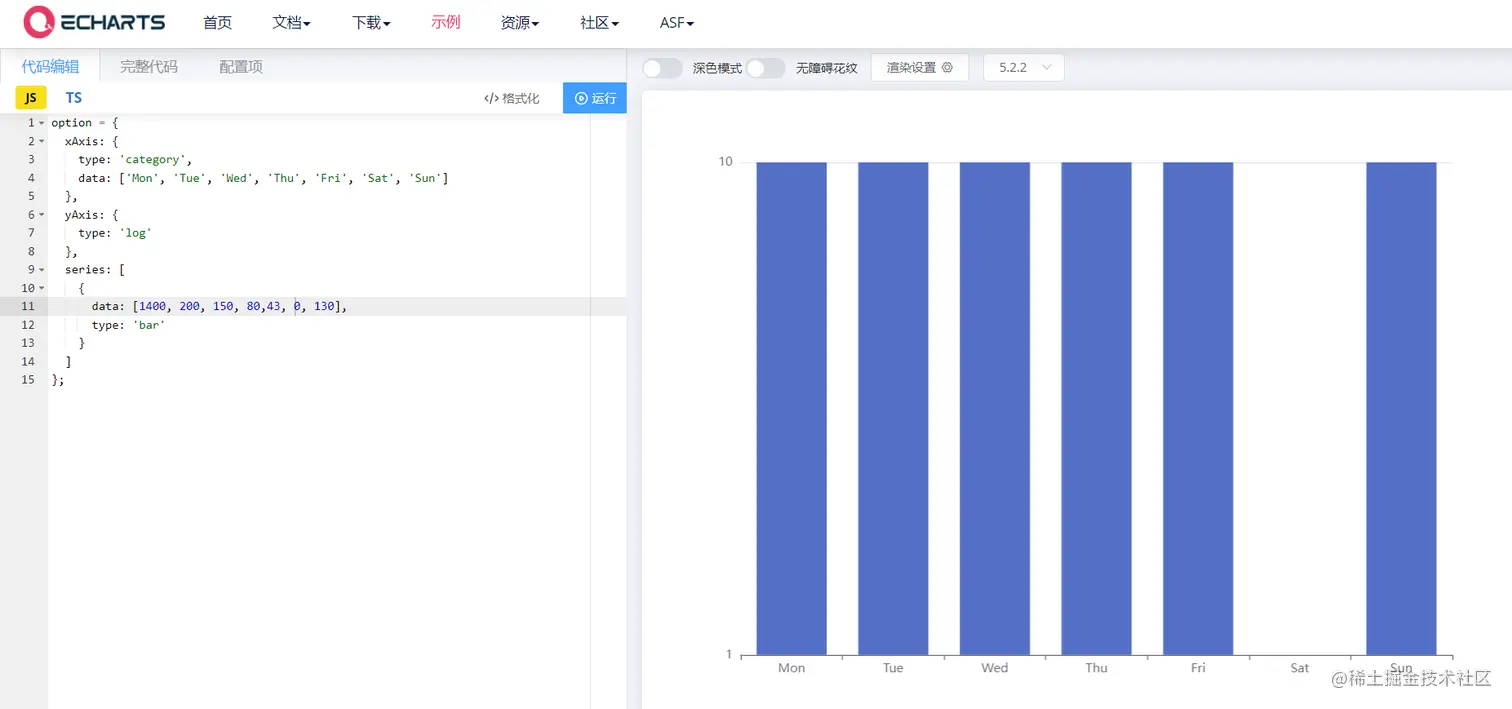The image size is (1512, 709).
Task: Click the ECharts logo
Action: (x=95, y=22)
